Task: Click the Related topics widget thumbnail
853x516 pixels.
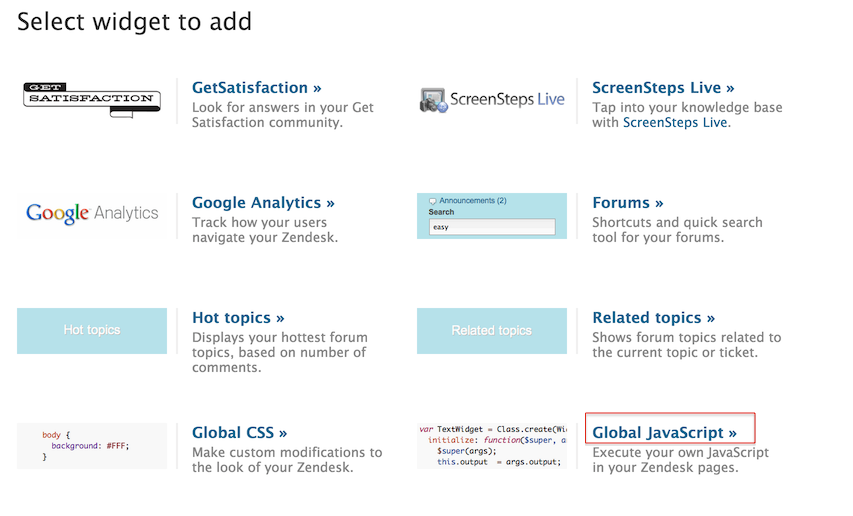Action: 492,330
